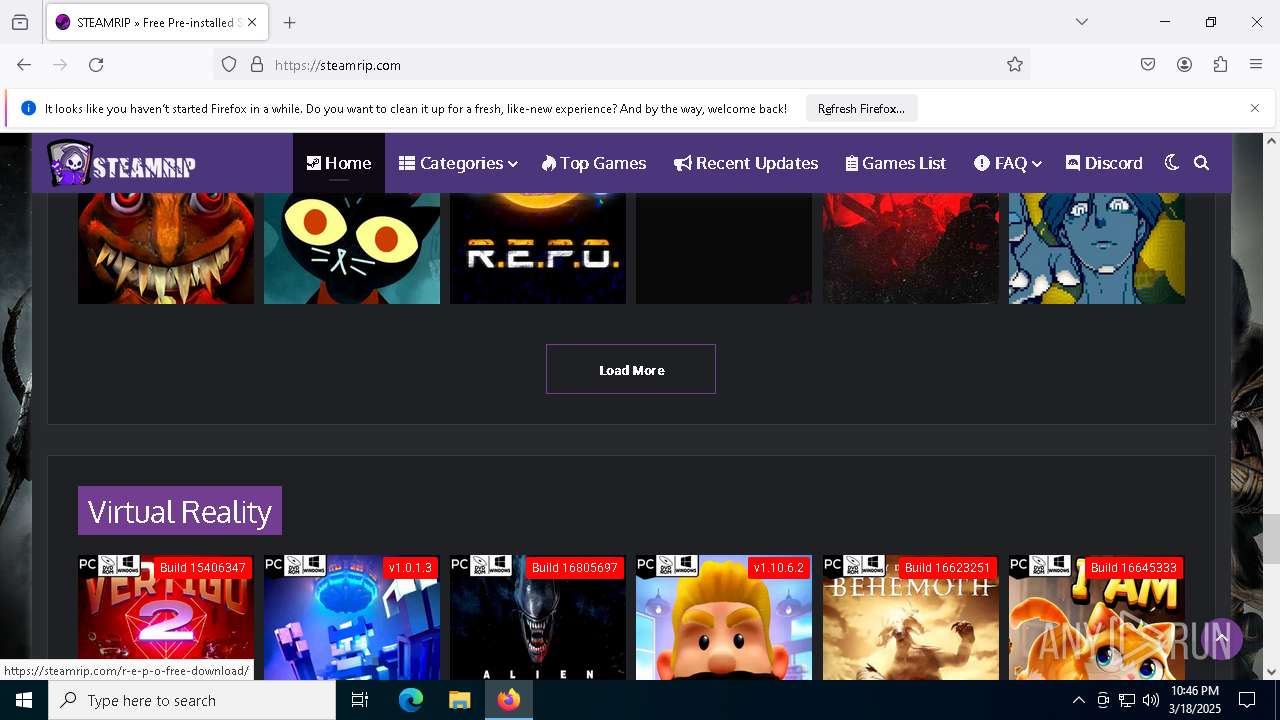1280x720 pixels.
Task: Open Firefox application hamburger menu
Action: pos(1256,65)
